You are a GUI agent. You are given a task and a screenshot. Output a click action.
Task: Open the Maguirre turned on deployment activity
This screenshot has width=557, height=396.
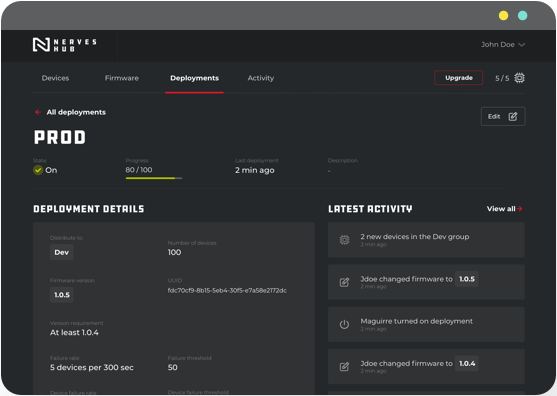[x=426, y=324]
